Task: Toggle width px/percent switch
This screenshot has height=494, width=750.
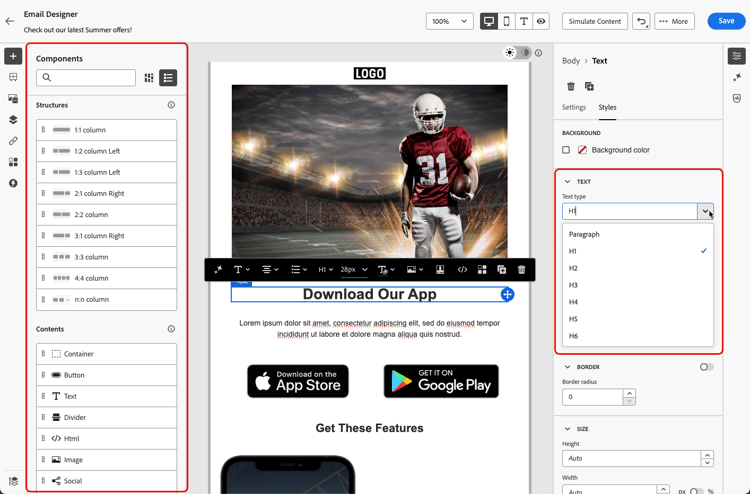Action: click(x=696, y=491)
